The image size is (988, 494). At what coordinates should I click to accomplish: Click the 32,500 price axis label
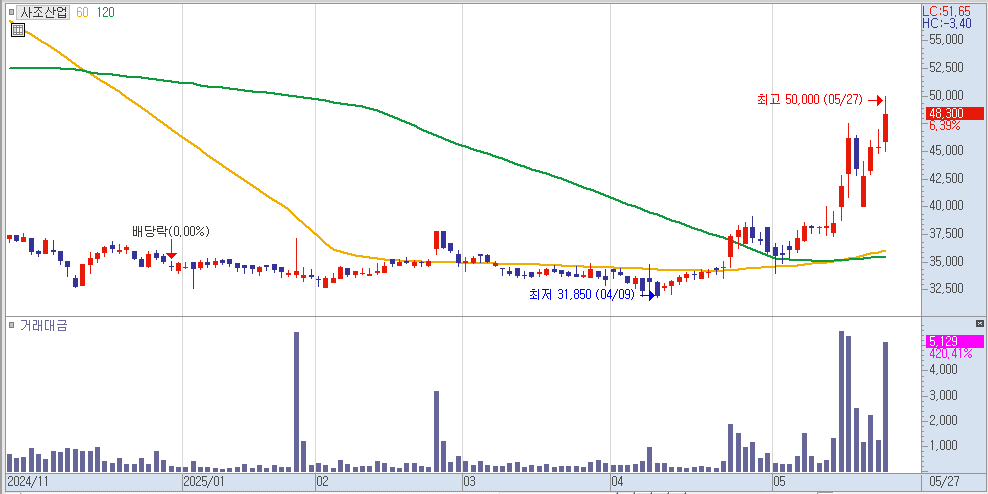click(x=947, y=288)
